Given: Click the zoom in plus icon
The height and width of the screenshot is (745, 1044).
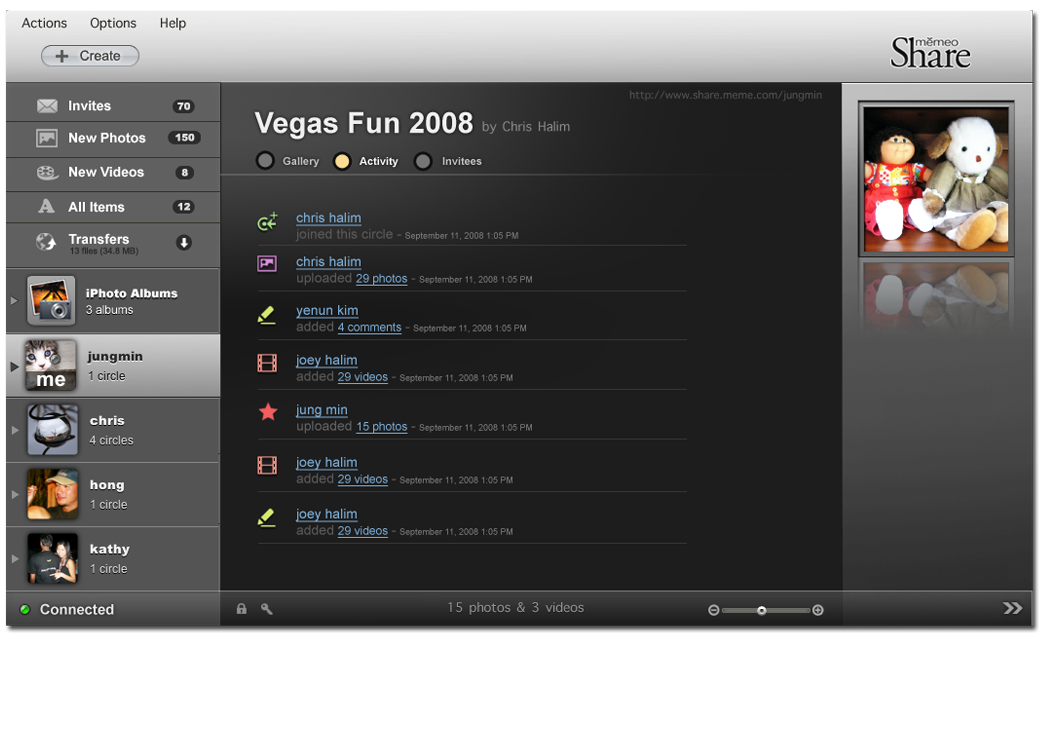Looking at the screenshot, I should point(818,610).
